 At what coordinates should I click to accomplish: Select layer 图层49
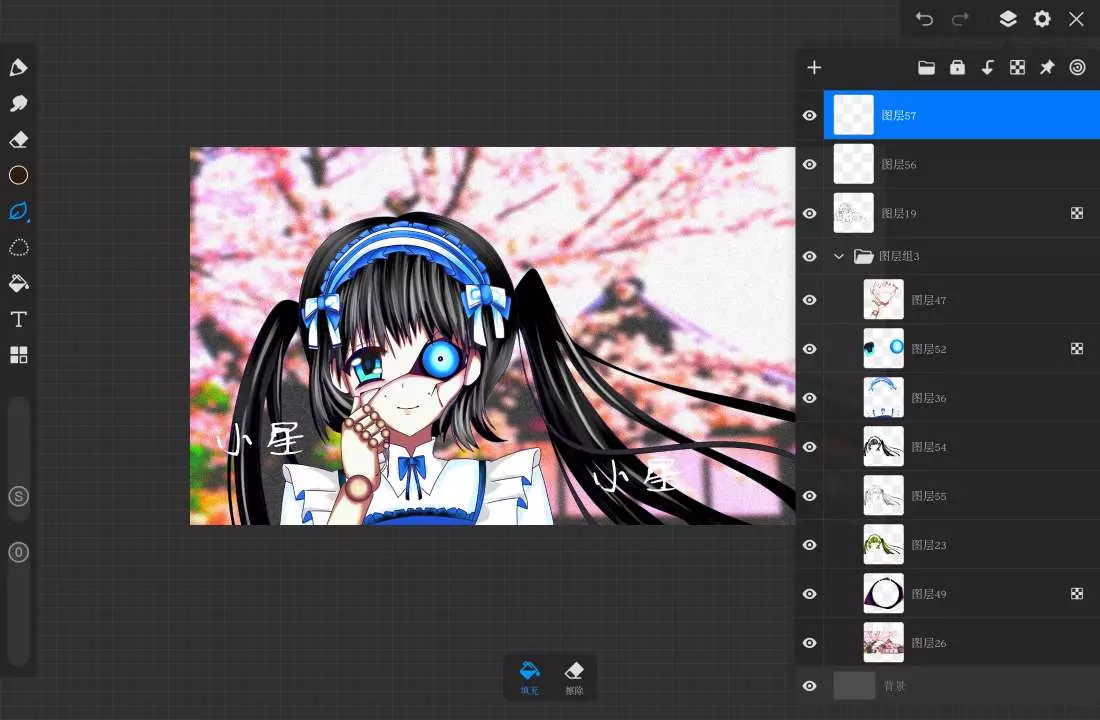962,594
